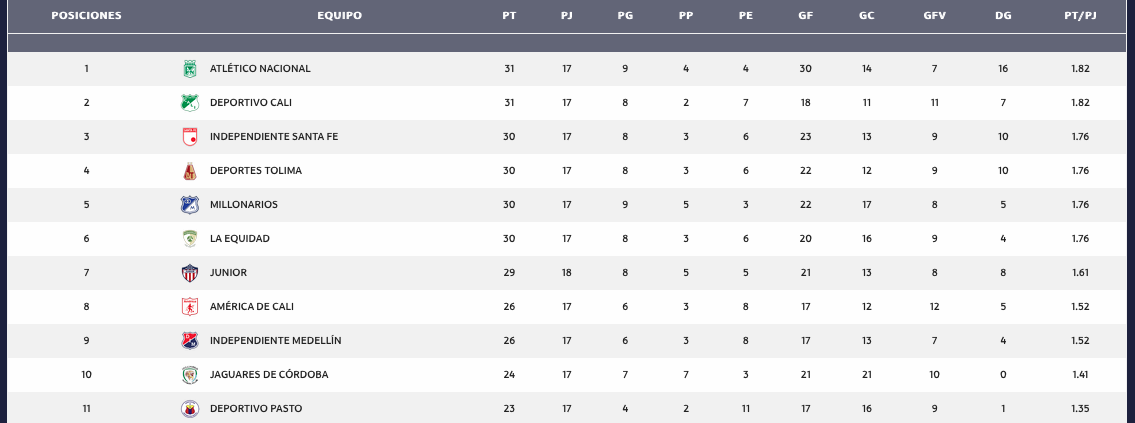Click the Junior team crest
Viewport: 1135px width, 423px height.
[x=188, y=273]
